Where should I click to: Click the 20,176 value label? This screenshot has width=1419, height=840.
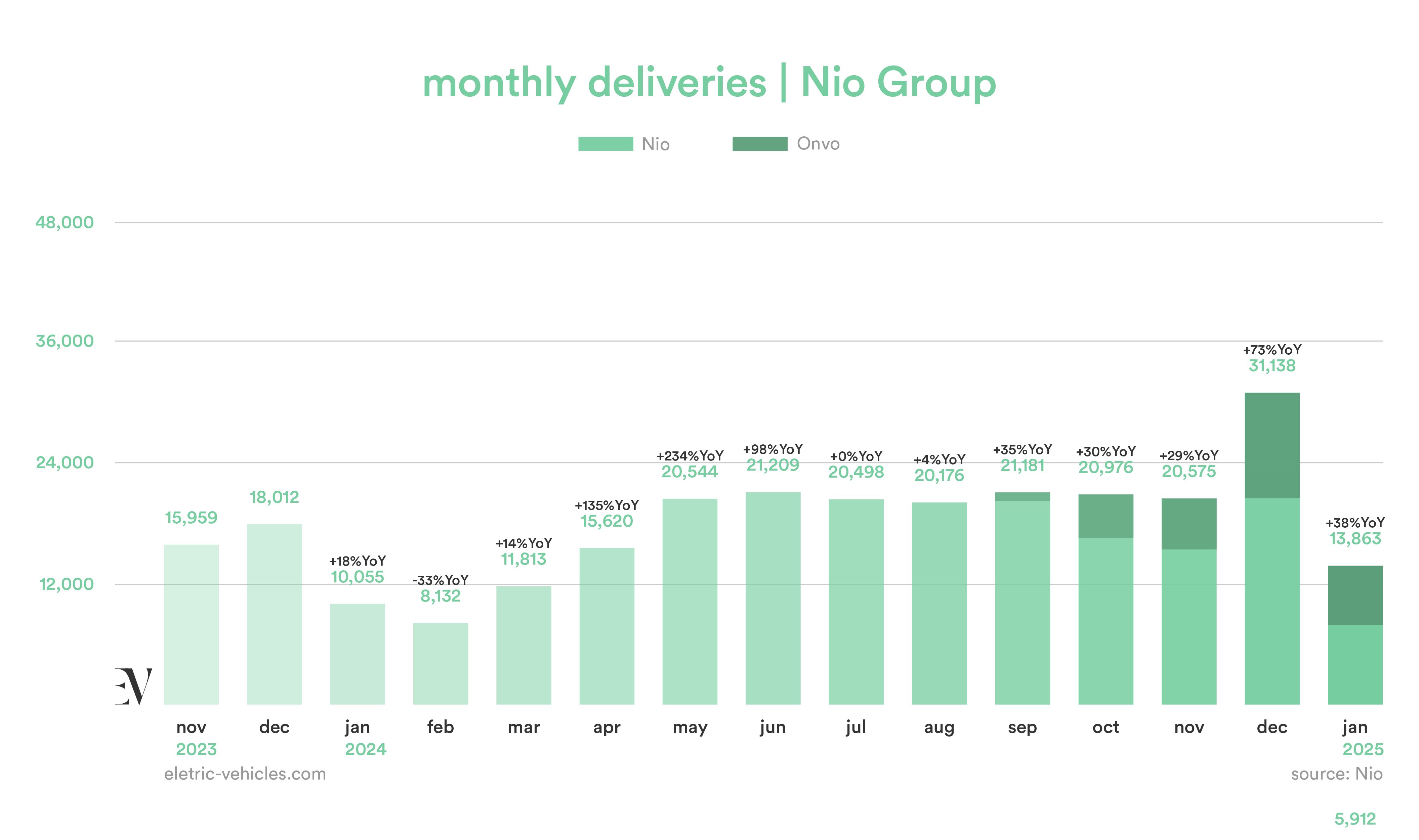point(940,476)
